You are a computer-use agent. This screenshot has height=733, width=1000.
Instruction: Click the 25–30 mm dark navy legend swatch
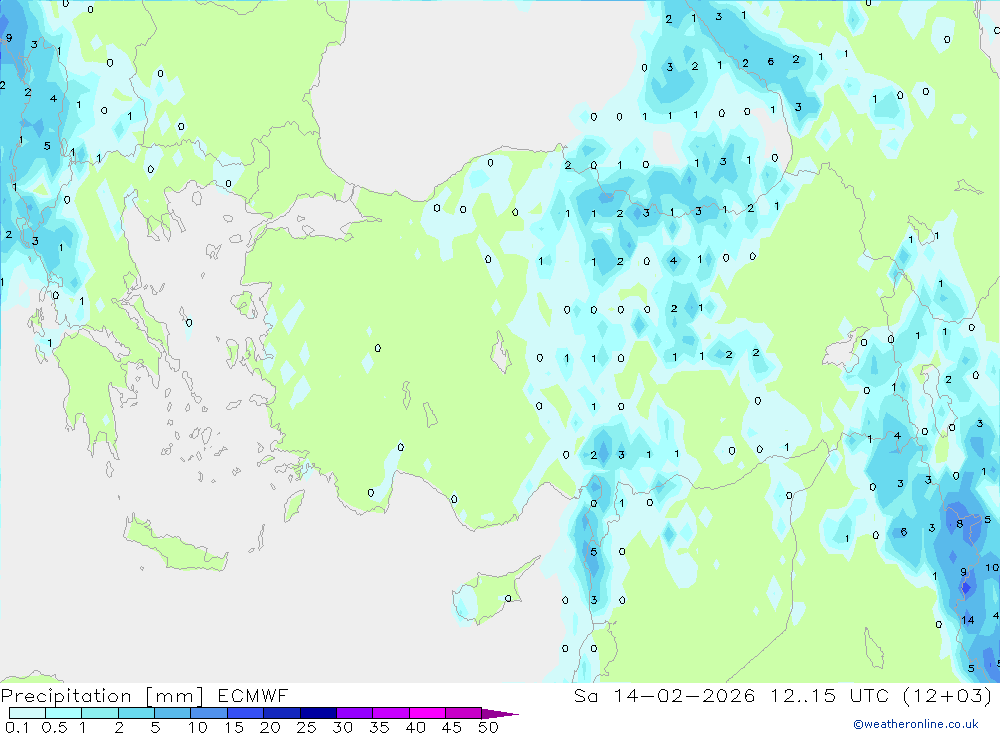pos(318,713)
